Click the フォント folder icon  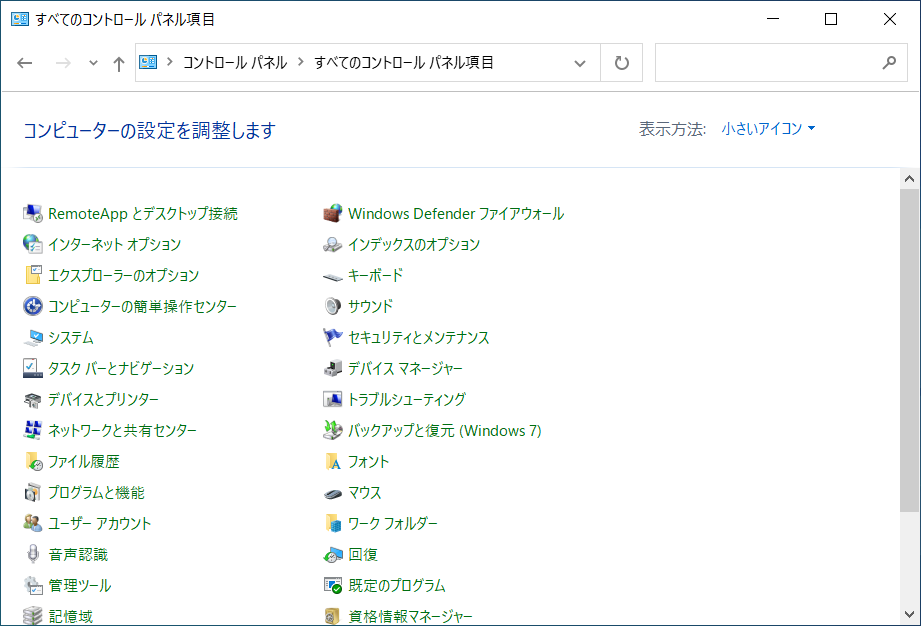(333, 462)
